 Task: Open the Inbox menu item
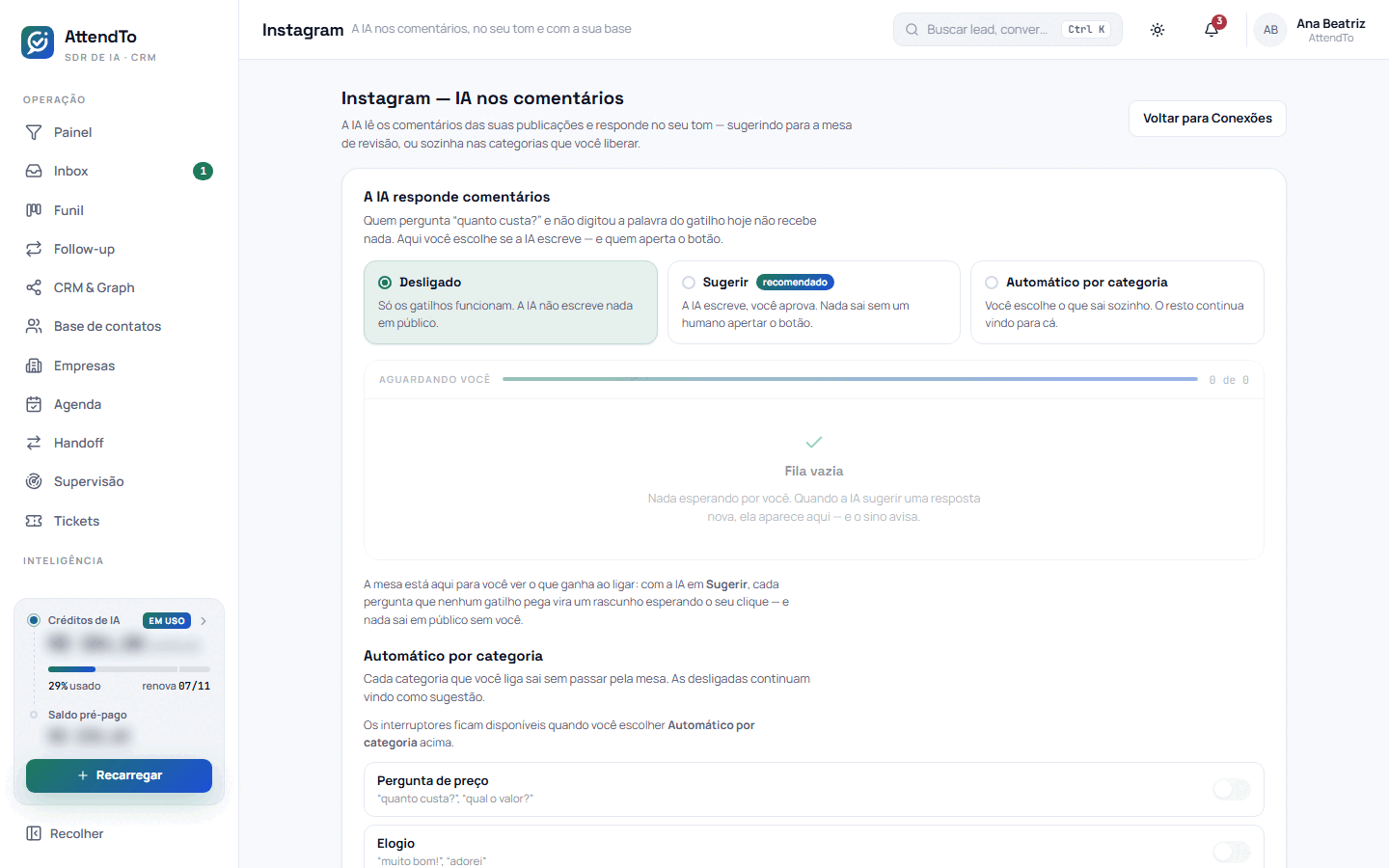point(120,171)
